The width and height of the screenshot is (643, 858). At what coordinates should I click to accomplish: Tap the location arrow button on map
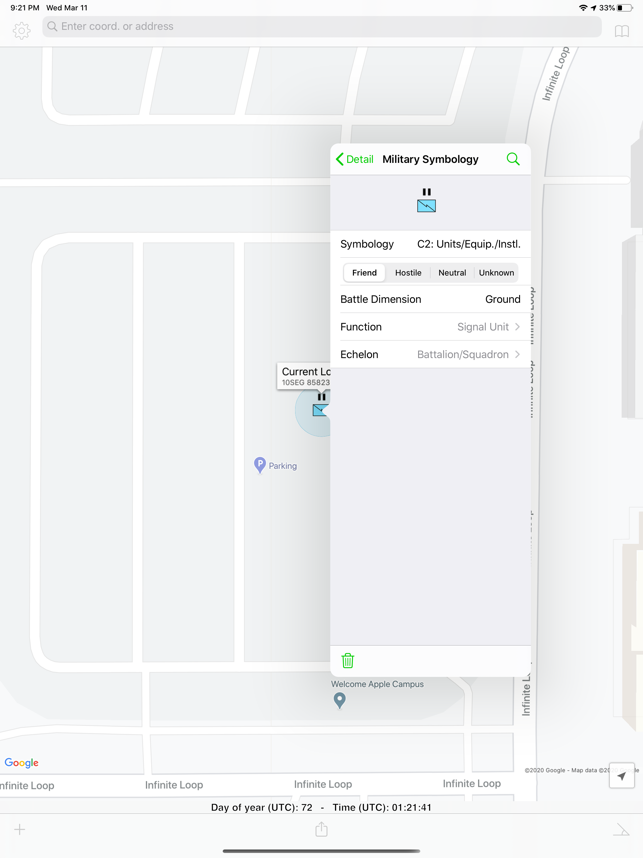[621, 776]
